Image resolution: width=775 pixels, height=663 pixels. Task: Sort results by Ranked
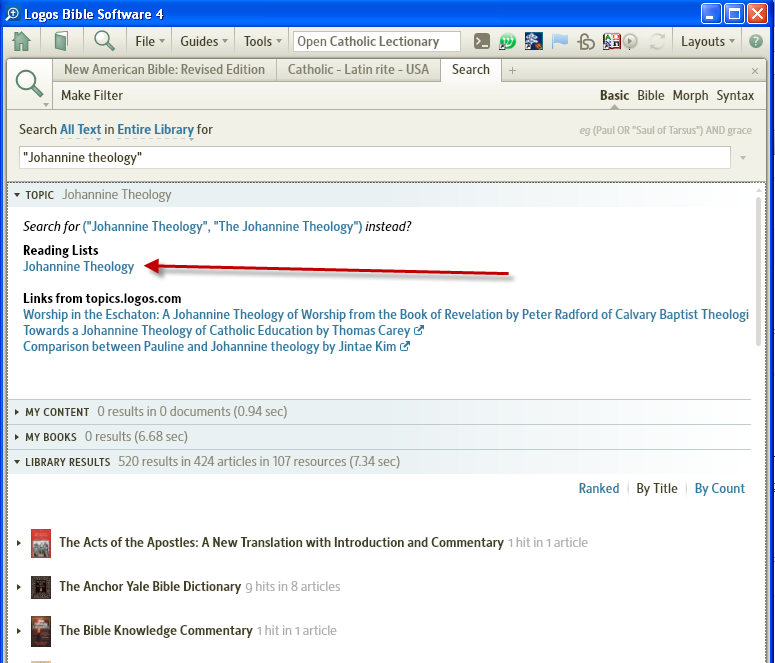(599, 488)
